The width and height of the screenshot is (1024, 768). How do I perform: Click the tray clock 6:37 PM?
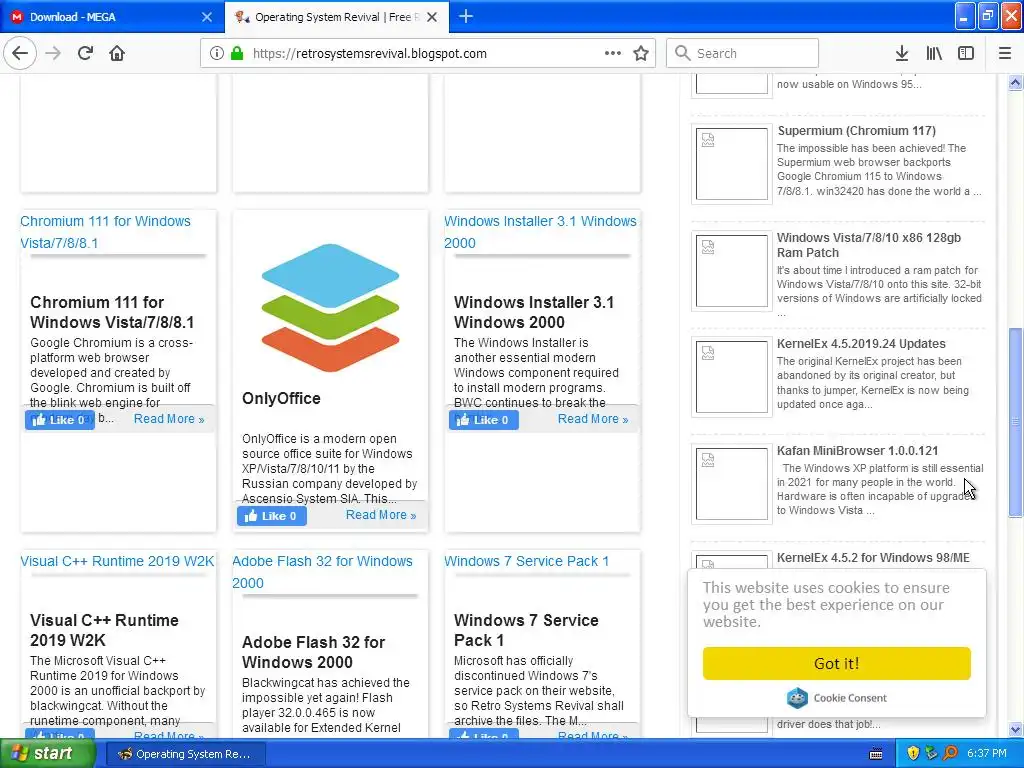click(986, 754)
